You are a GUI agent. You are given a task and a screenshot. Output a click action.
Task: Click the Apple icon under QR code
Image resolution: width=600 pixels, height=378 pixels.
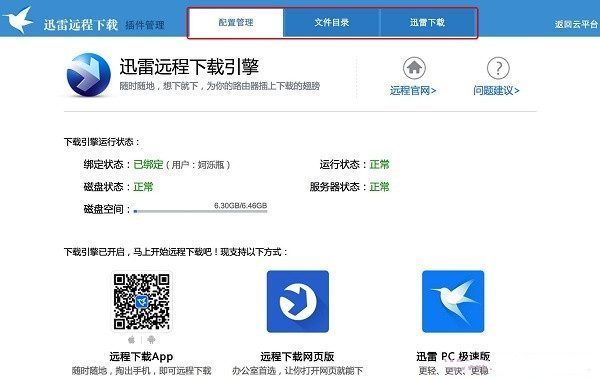click(x=131, y=339)
